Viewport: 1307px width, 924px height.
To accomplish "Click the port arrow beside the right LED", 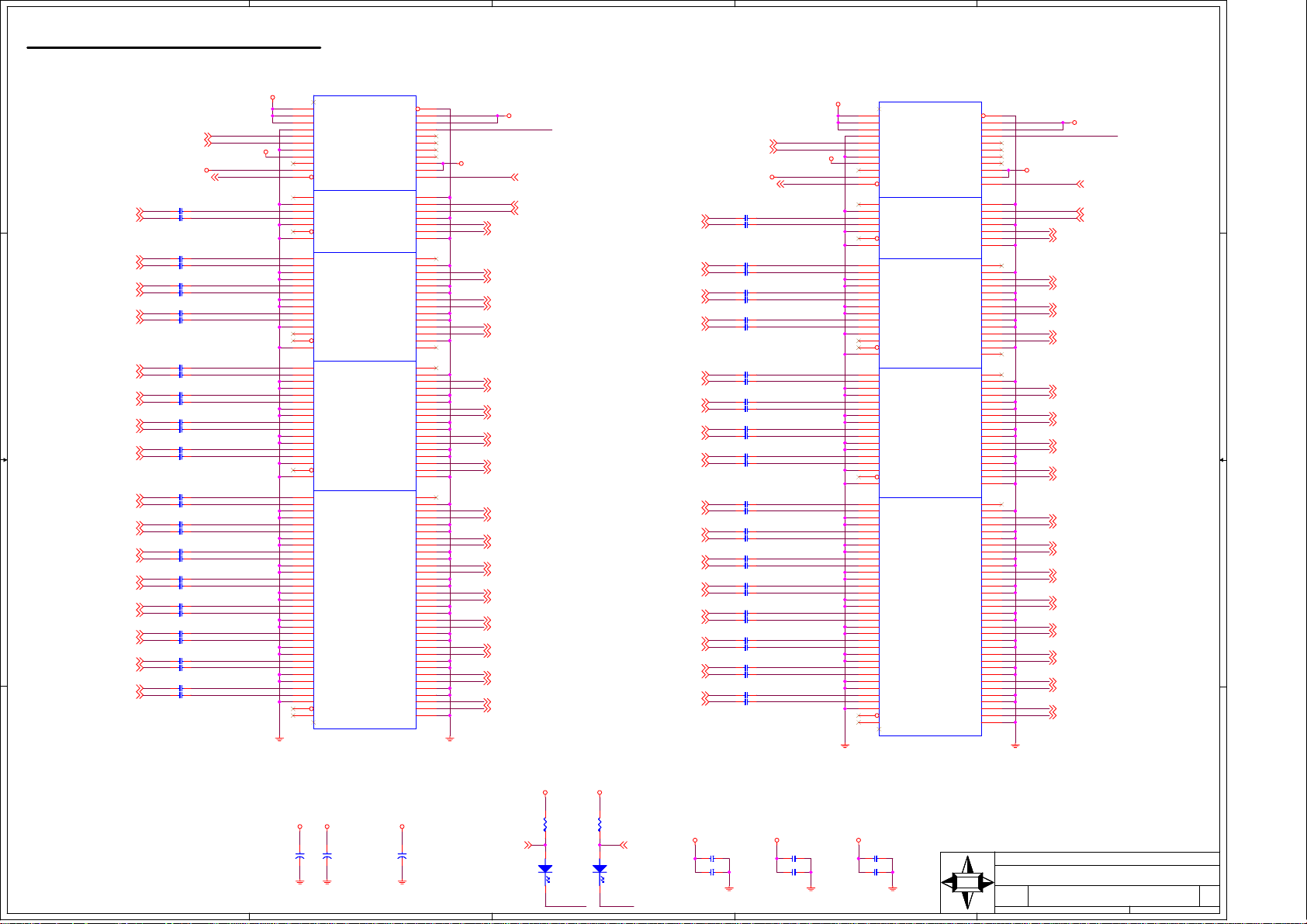I will [623, 845].
